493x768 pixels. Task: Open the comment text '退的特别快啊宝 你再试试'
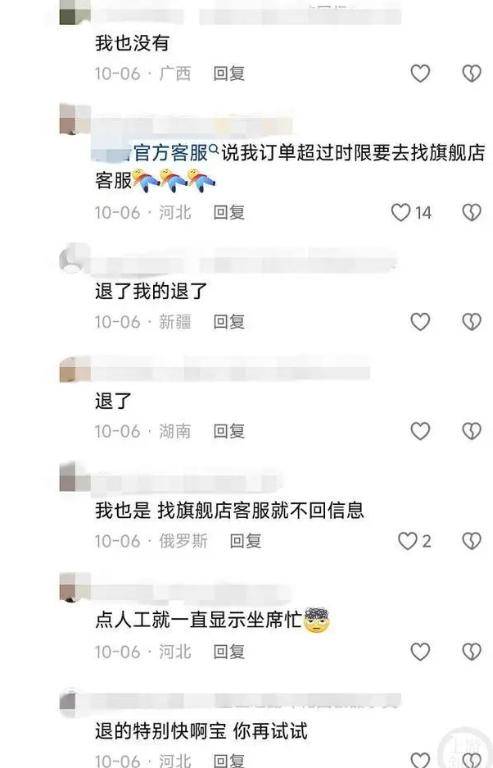click(201, 731)
